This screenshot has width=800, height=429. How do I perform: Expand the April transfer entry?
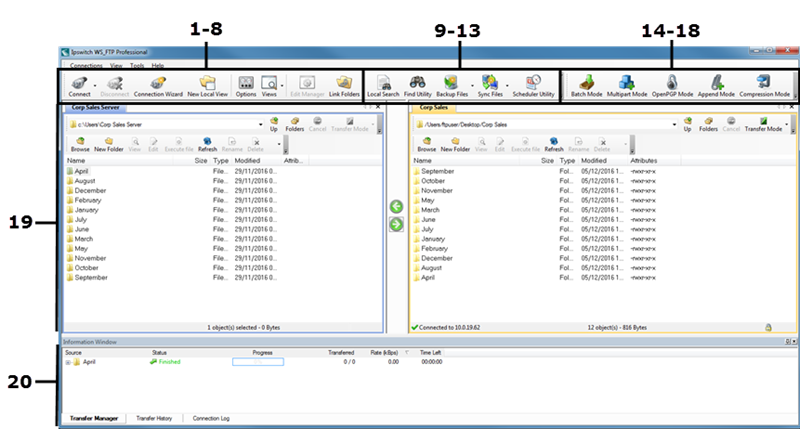[x=67, y=362]
